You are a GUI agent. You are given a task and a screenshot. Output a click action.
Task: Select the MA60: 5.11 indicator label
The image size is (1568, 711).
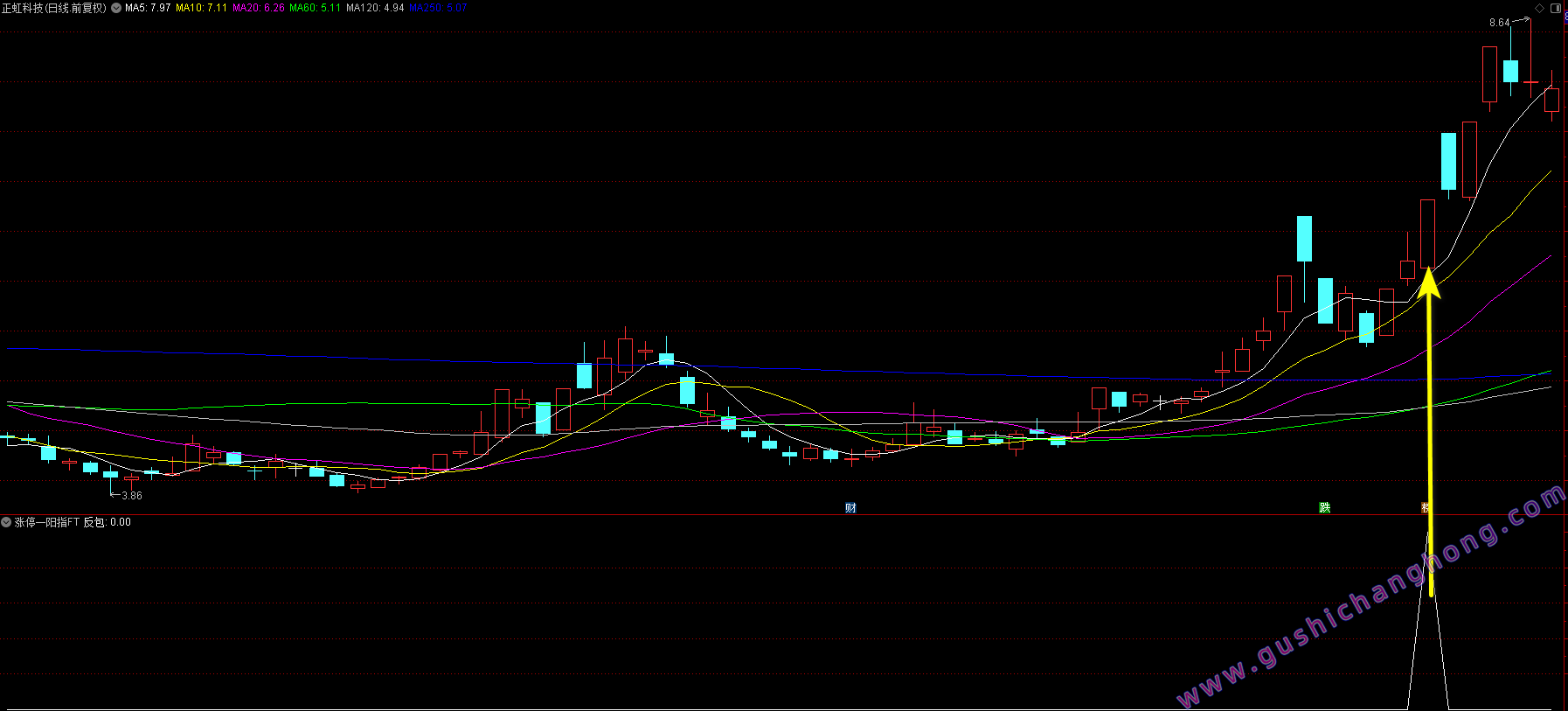pyautogui.click(x=315, y=8)
